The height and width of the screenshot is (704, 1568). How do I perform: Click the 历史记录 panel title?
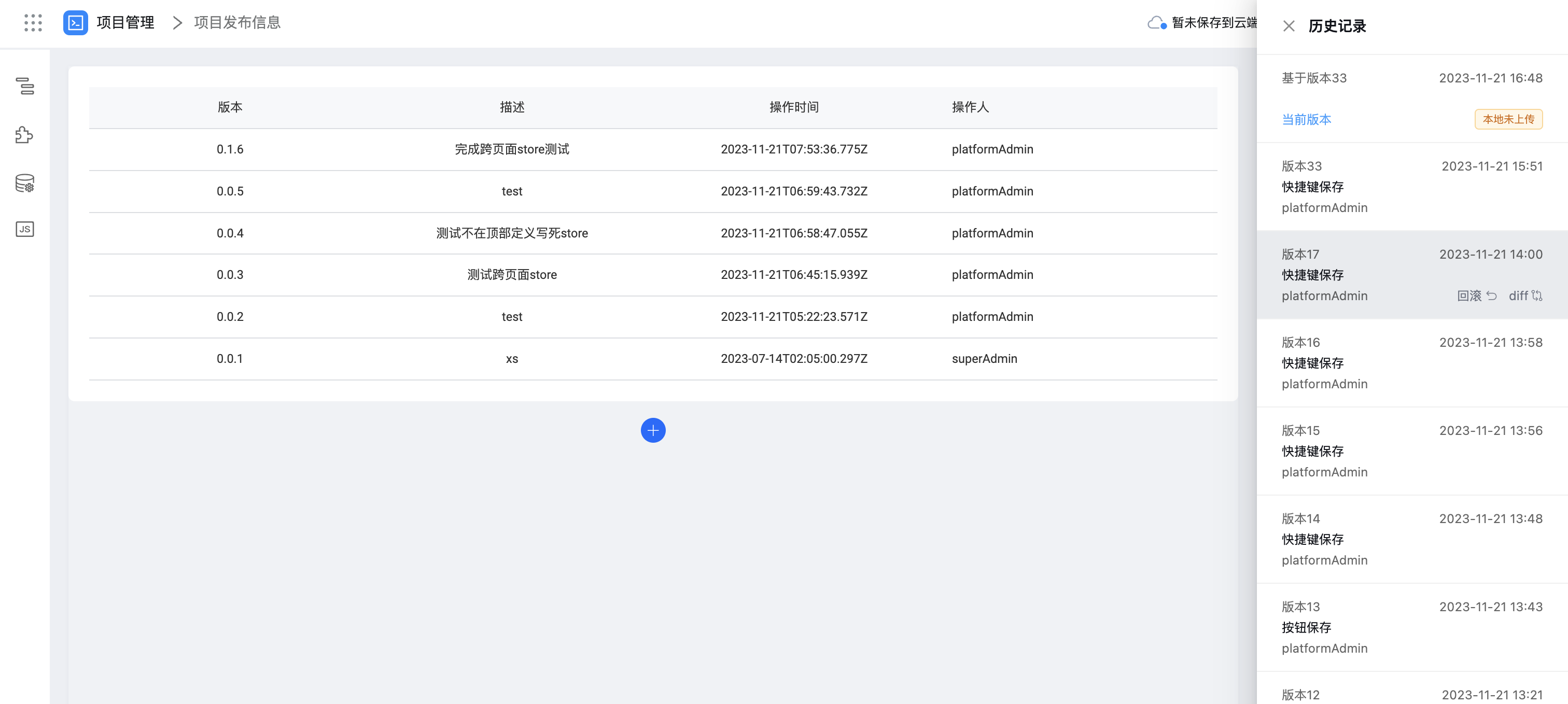1337,26
